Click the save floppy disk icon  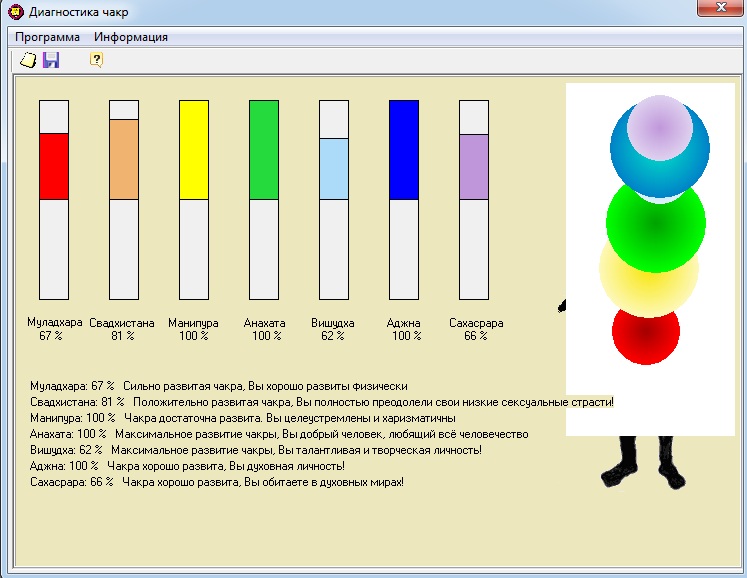point(51,60)
